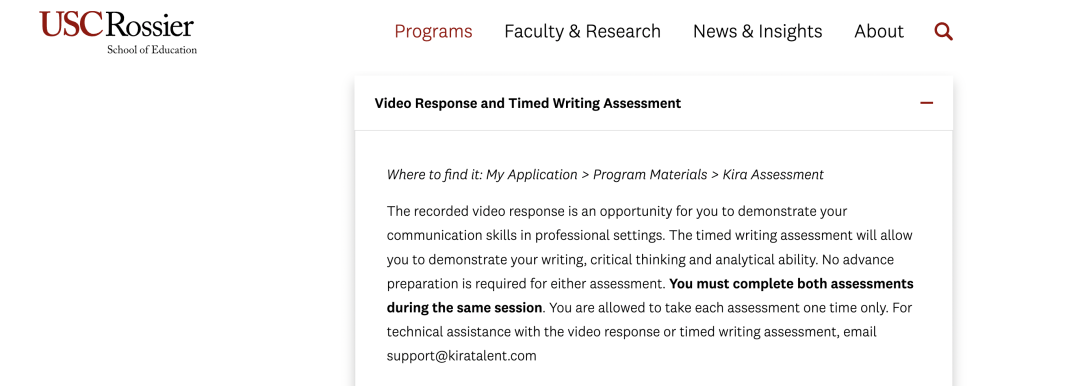
Task: Open the Programs menu
Action: [433, 32]
